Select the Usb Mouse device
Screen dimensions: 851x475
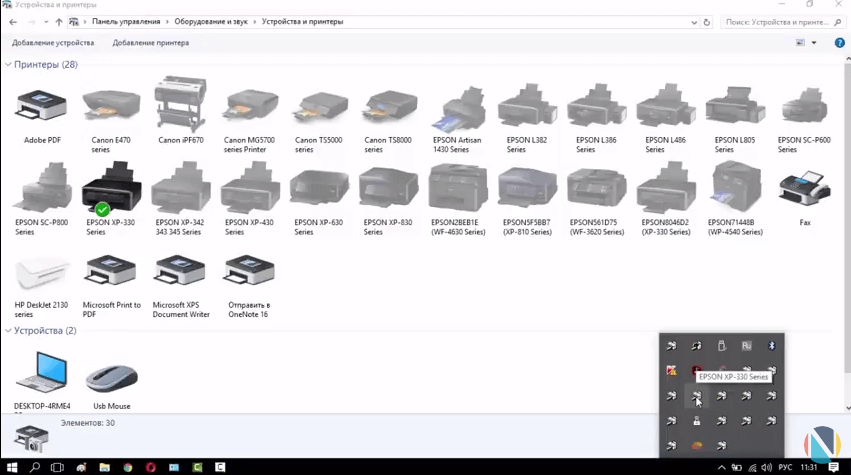tap(112, 387)
